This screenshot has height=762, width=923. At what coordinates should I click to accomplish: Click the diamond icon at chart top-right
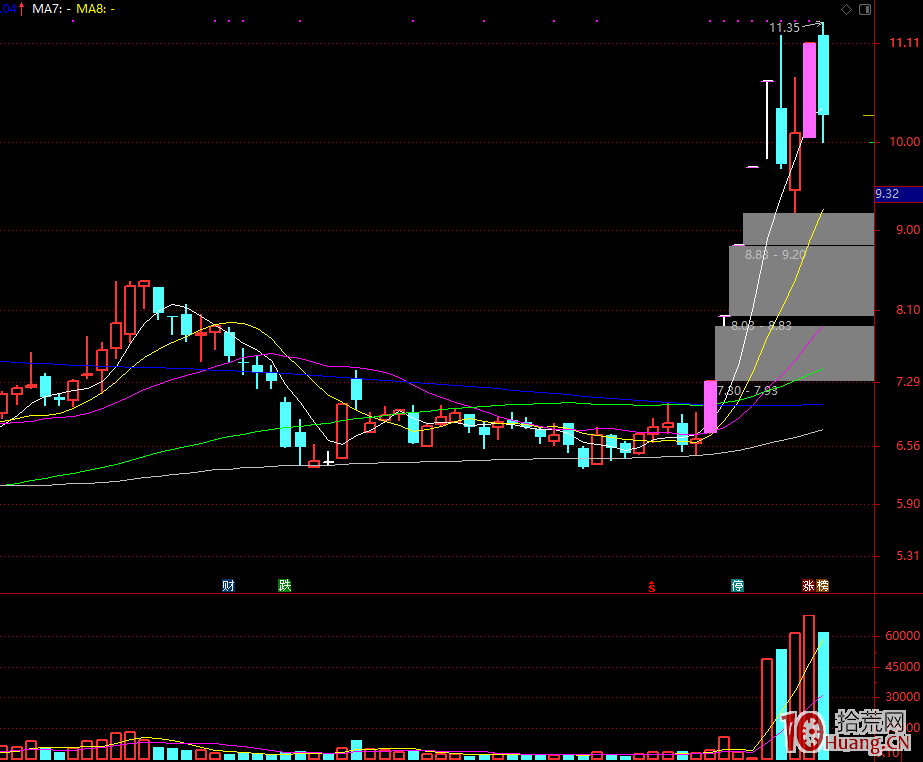846,9
